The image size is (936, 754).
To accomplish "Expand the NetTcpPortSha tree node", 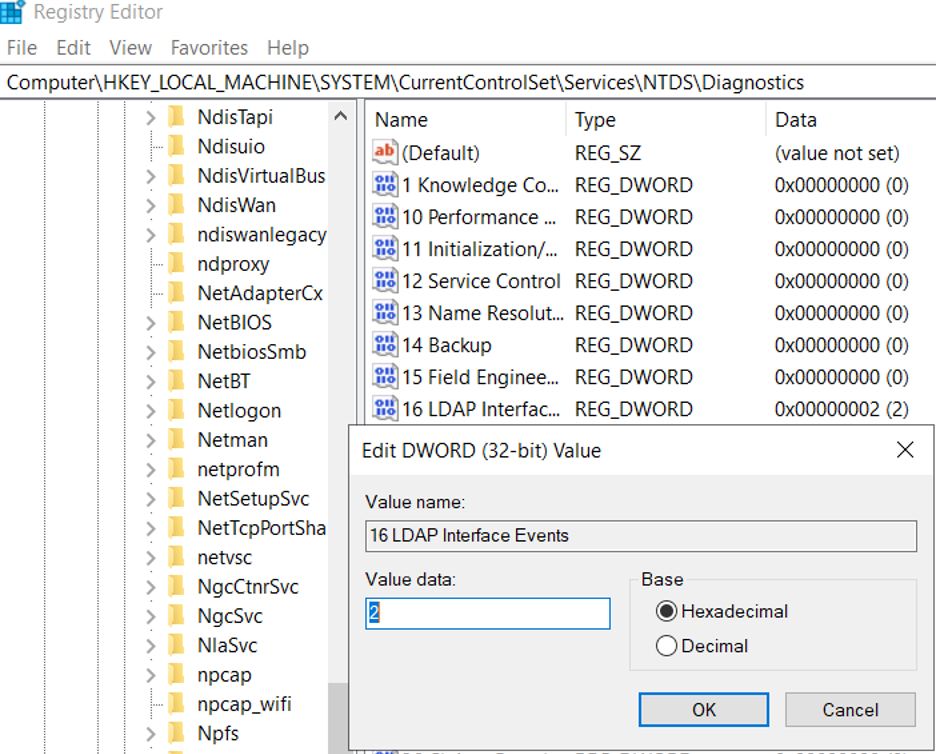I will (150, 528).
